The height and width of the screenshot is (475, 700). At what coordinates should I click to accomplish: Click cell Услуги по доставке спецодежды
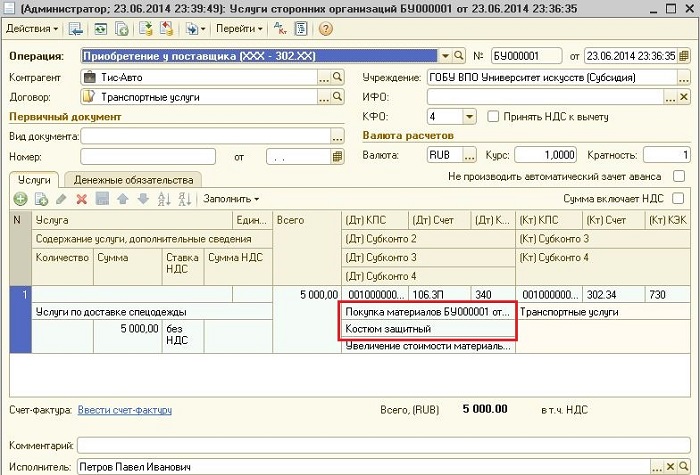152,312
